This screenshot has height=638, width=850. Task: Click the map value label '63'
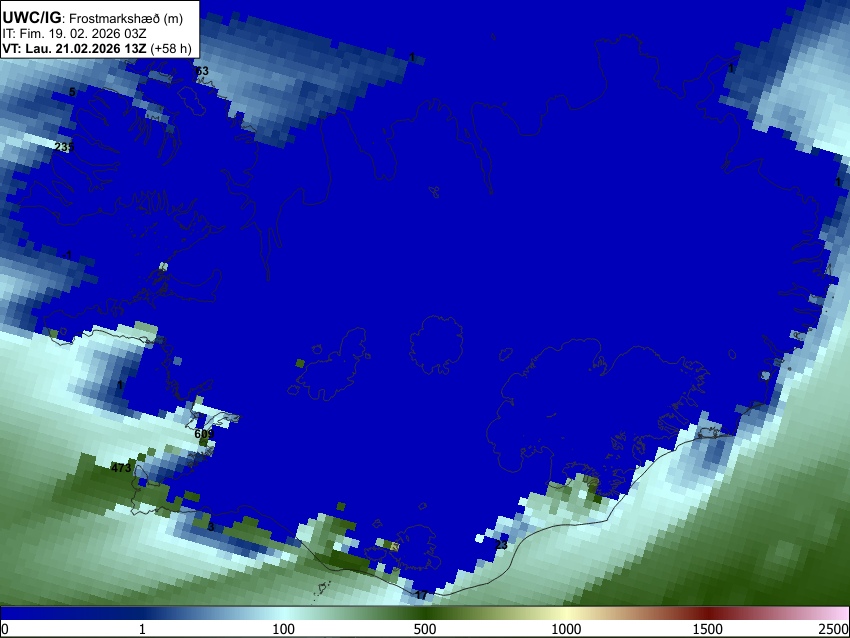coord(202,71)
